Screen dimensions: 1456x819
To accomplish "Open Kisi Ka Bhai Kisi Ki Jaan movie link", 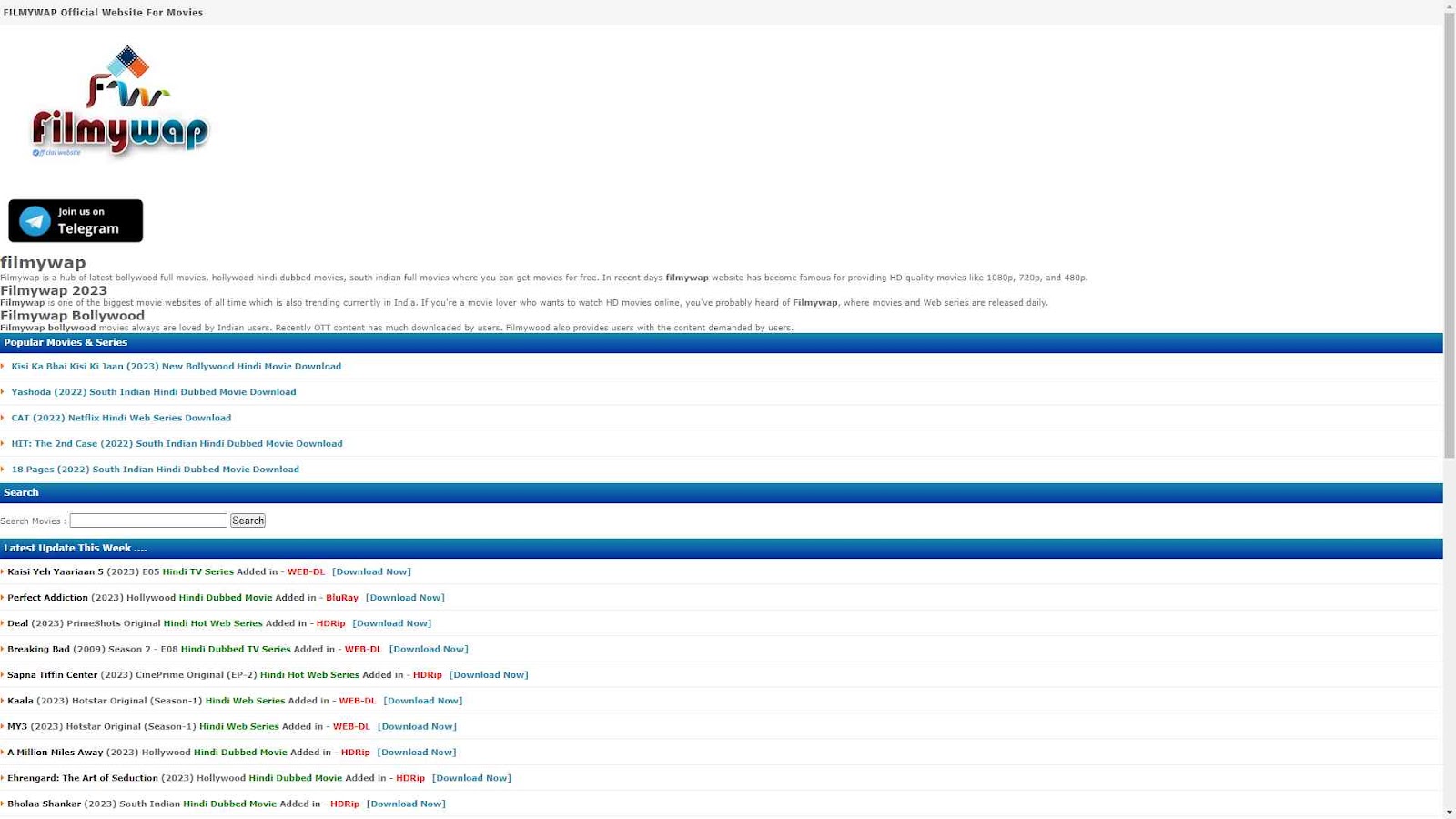I will pos(177,366).
